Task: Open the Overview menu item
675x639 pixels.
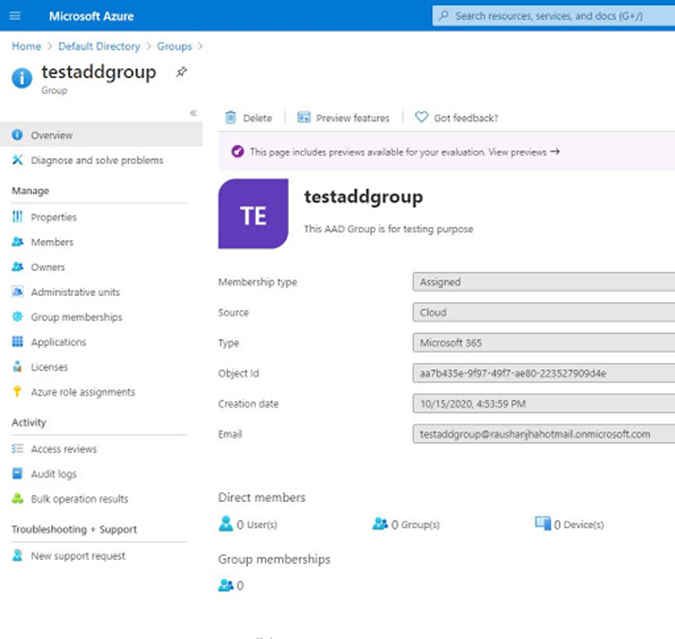Action: tap(101, 135)
